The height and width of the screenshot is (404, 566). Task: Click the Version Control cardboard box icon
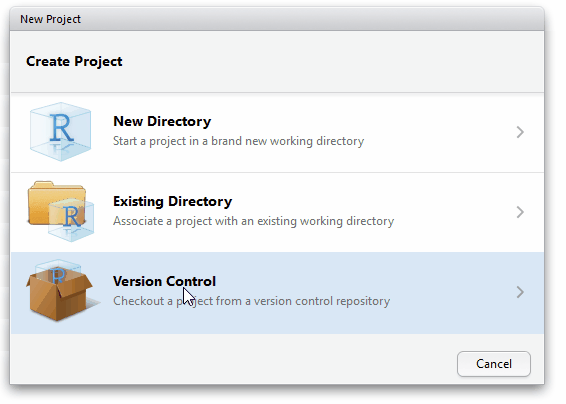(62, 291)
